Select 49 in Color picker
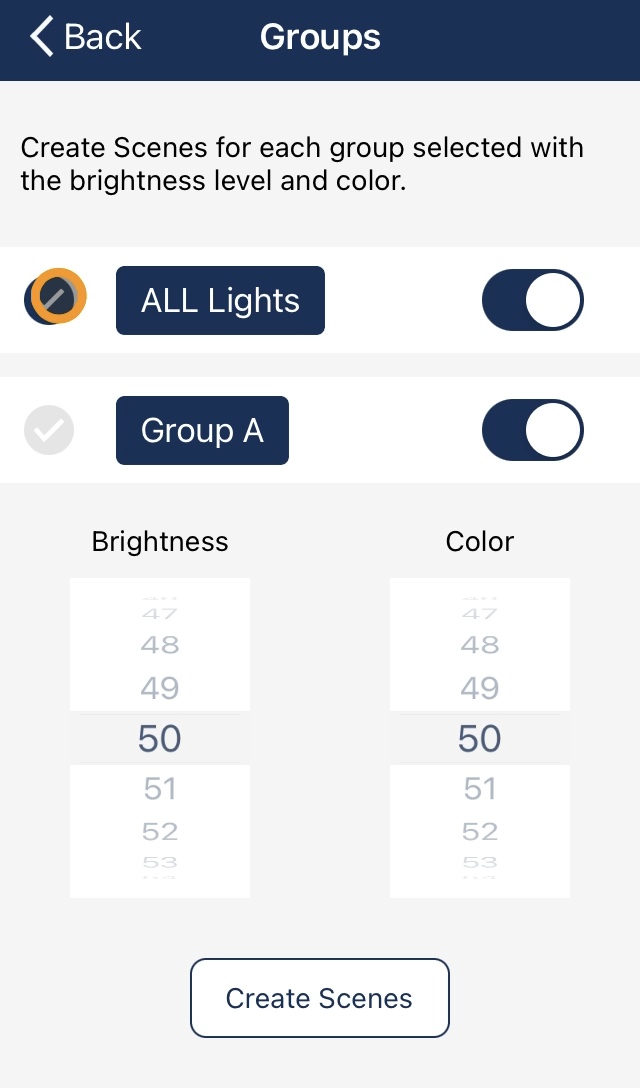 pos(480,688)
